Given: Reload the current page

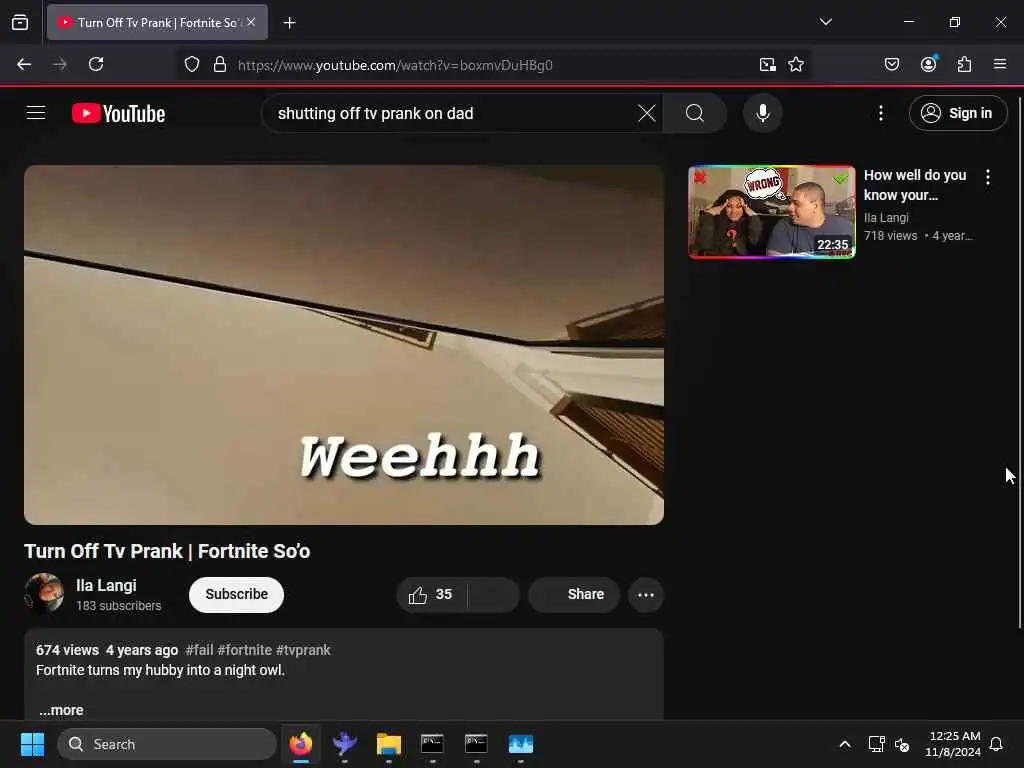Looking at the screenshot, I should [x=96, y=64].
